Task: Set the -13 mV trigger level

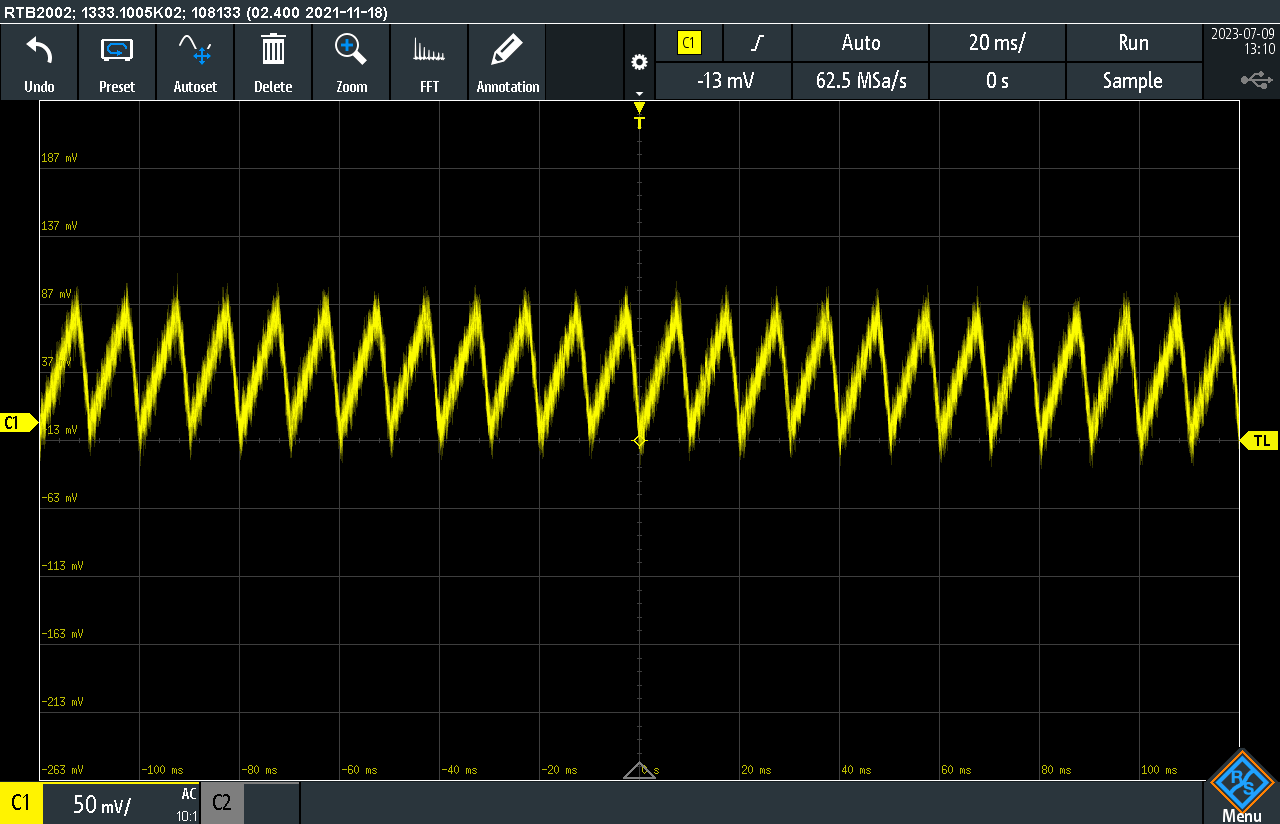Action: [723, 81]
